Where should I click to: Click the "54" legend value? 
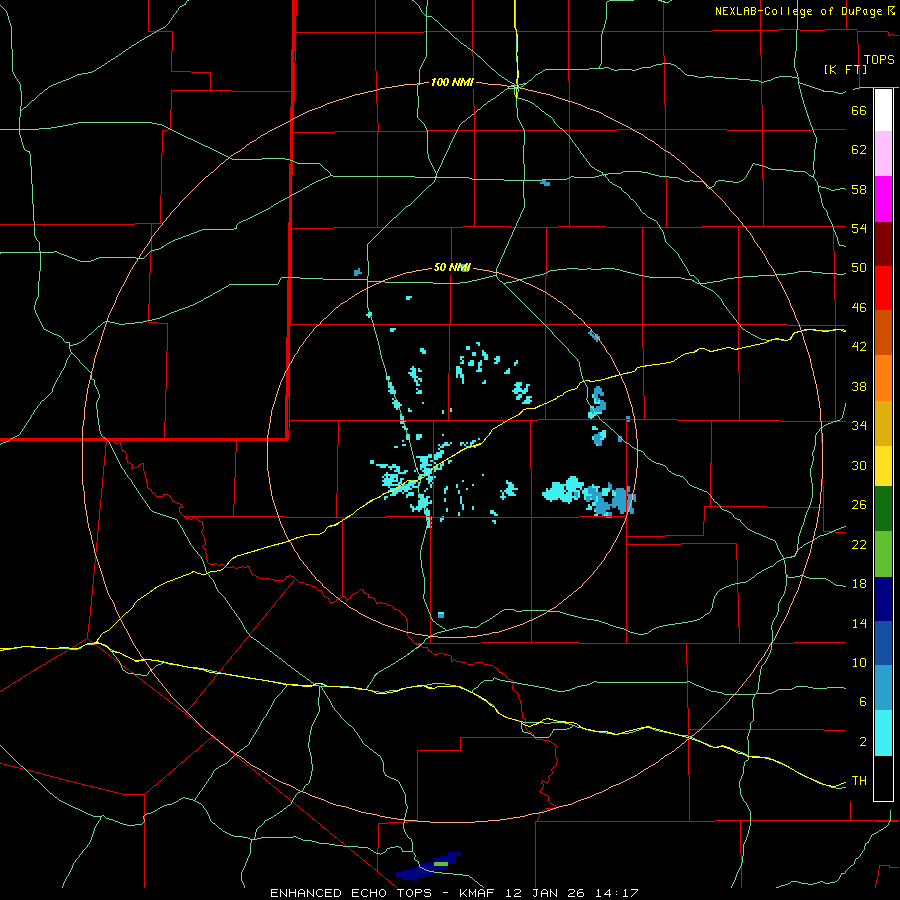(859, 228)
